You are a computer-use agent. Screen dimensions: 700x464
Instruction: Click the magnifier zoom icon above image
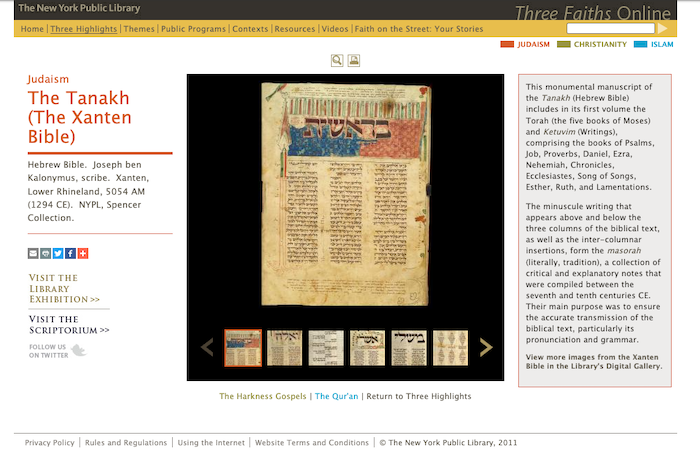coord(337,60)
